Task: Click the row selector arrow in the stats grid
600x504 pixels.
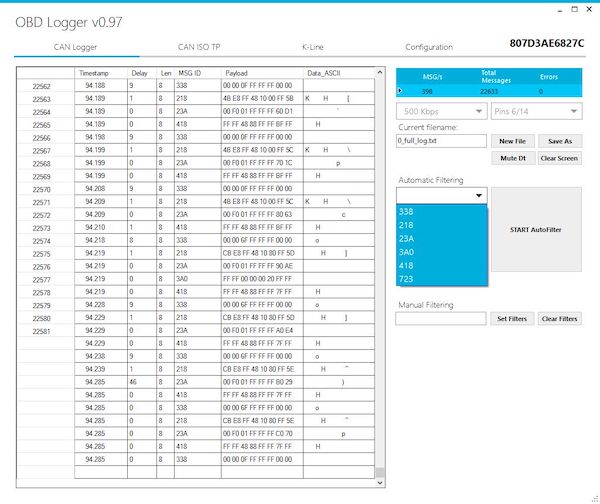Action: click(400, 91)
